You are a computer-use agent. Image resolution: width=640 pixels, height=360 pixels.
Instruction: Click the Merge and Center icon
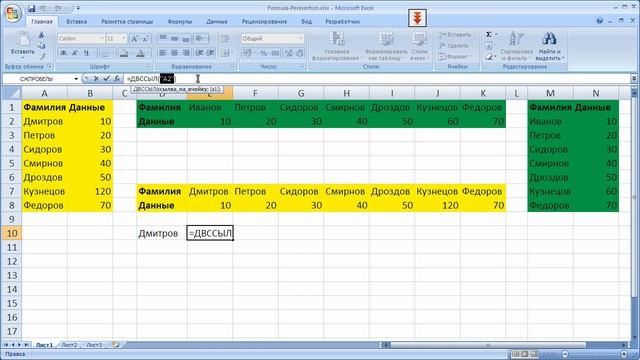click(226, 53)
